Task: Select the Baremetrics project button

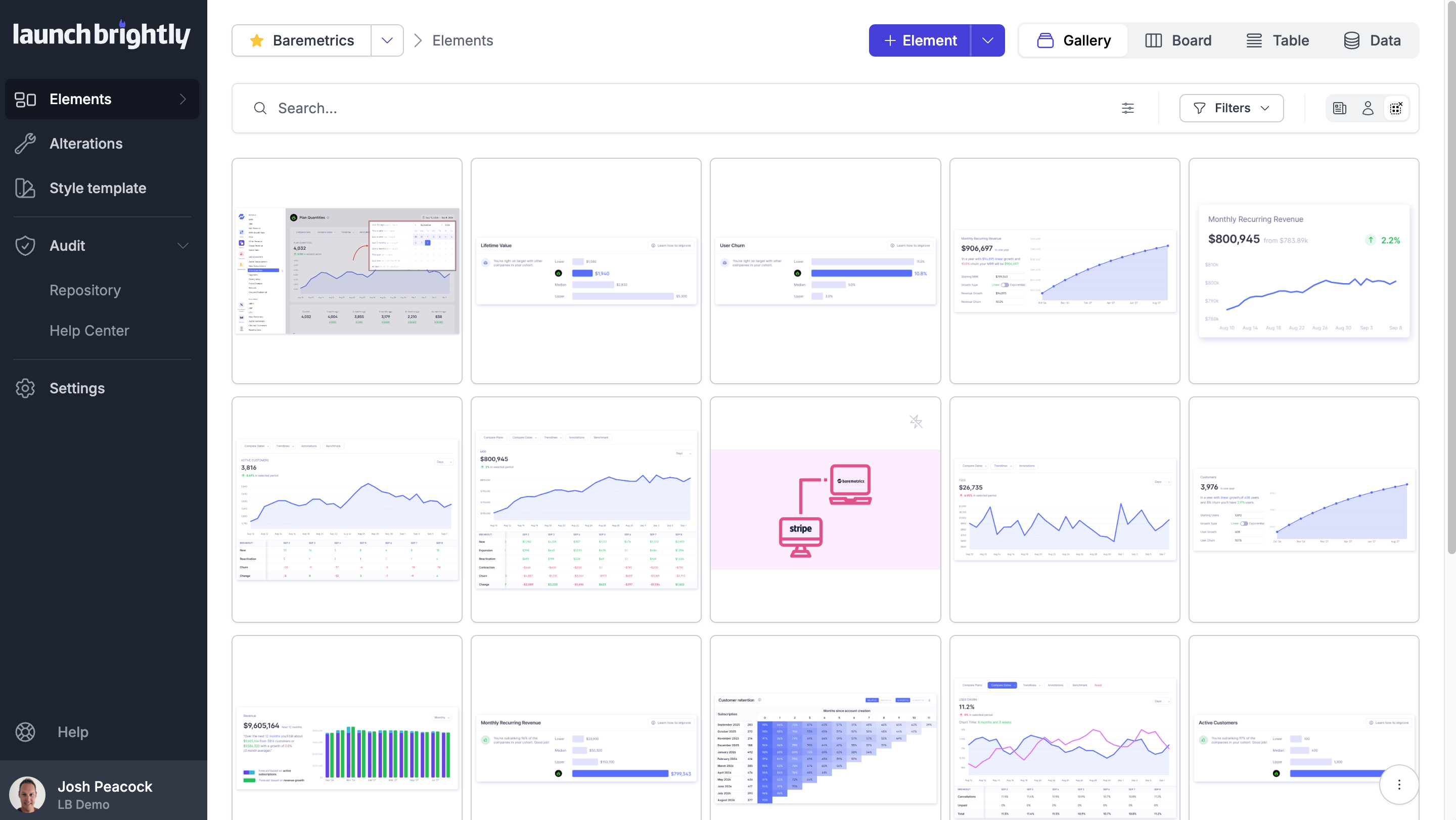Action: pos(302,40)
